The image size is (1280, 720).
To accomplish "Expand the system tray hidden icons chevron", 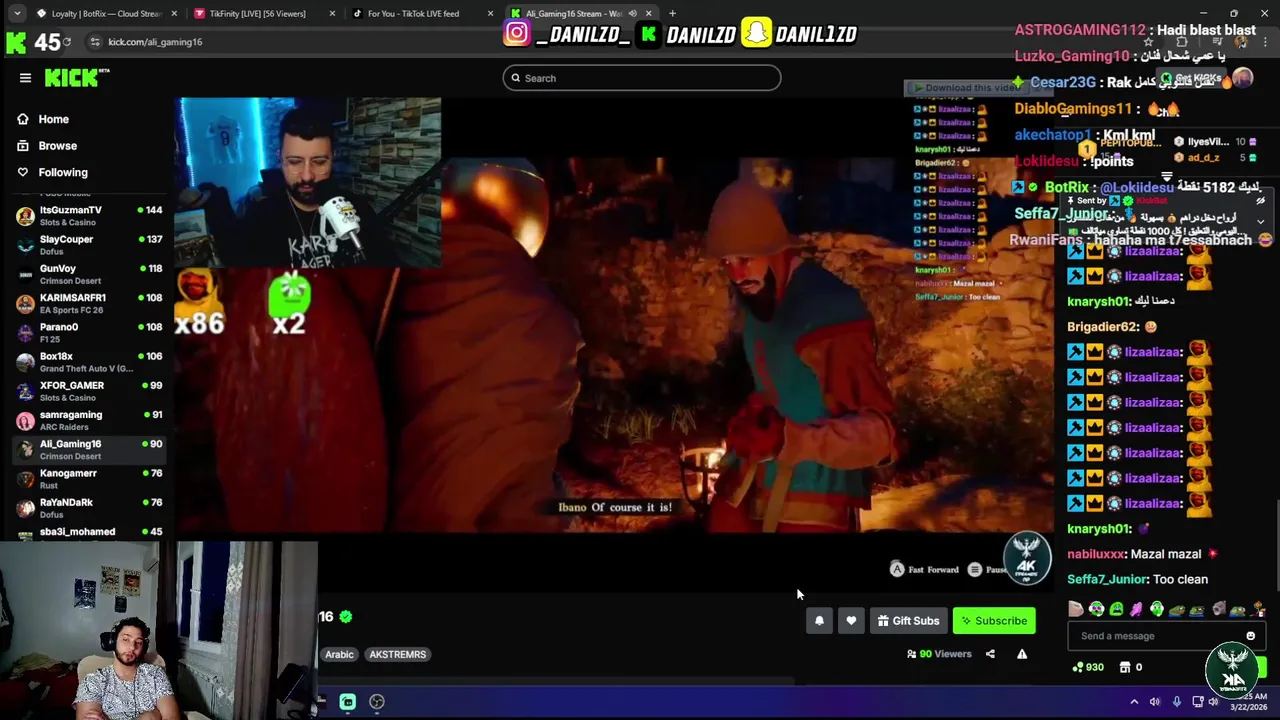I will click(1134, 702).
